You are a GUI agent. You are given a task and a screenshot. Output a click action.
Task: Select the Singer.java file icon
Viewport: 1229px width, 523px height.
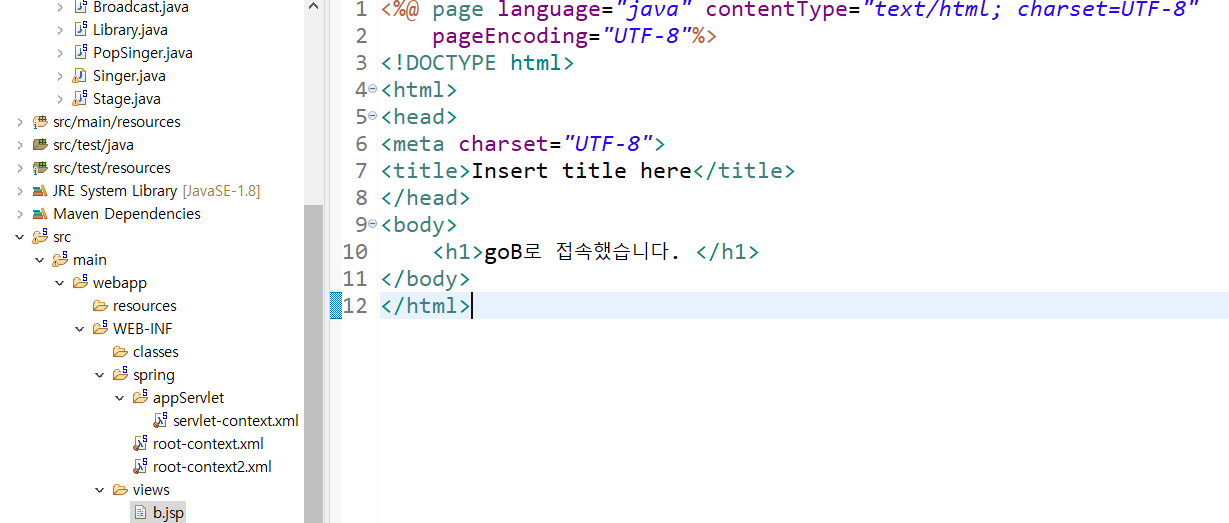coord(81,75)
